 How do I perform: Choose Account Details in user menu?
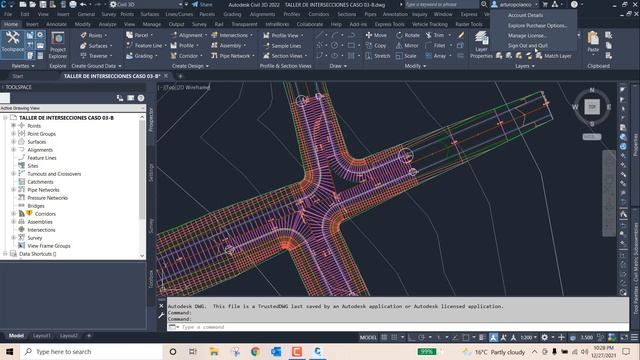(525, 15)
